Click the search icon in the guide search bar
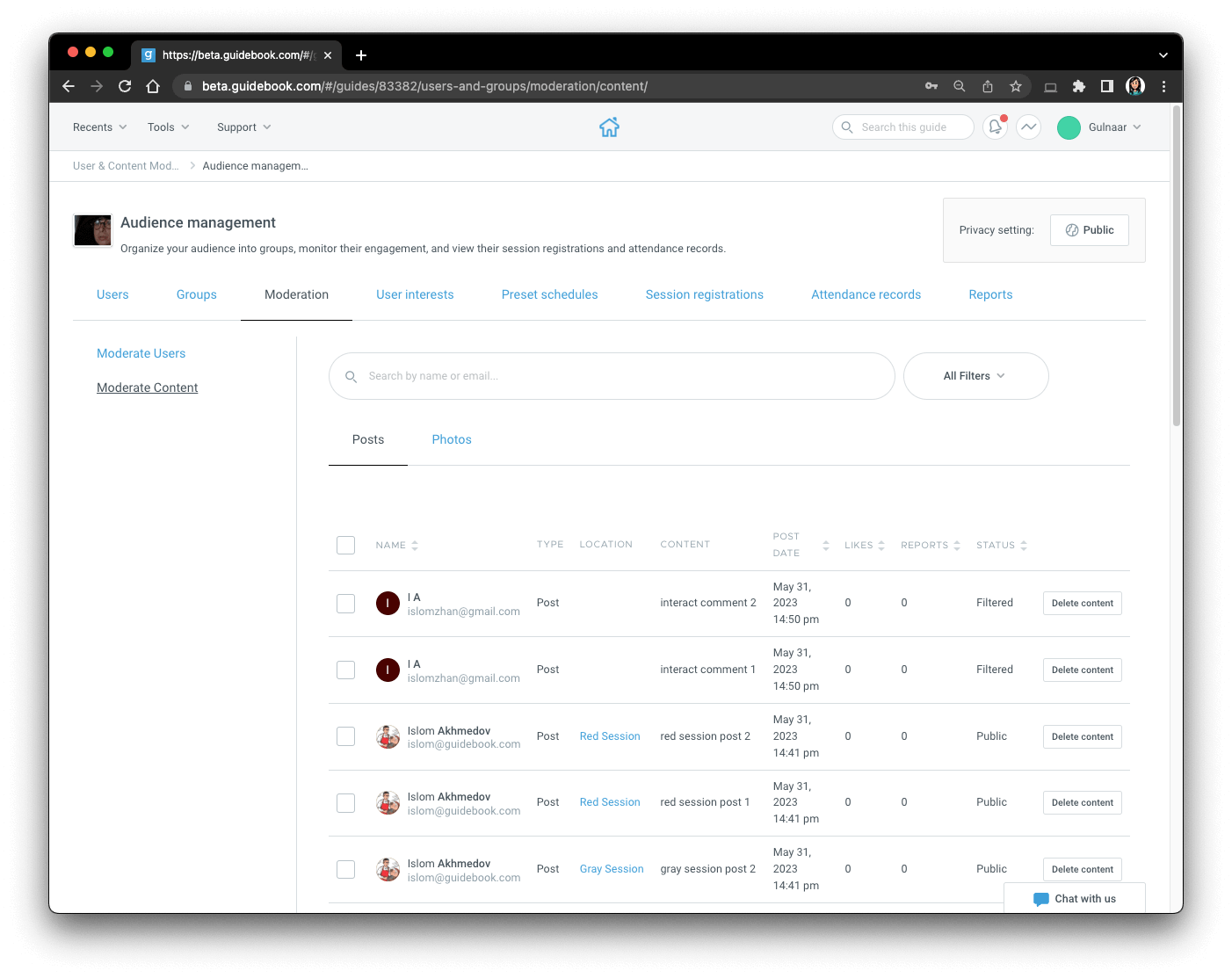The height and width of the screenshot is (978, 1232). click(847, 127)
